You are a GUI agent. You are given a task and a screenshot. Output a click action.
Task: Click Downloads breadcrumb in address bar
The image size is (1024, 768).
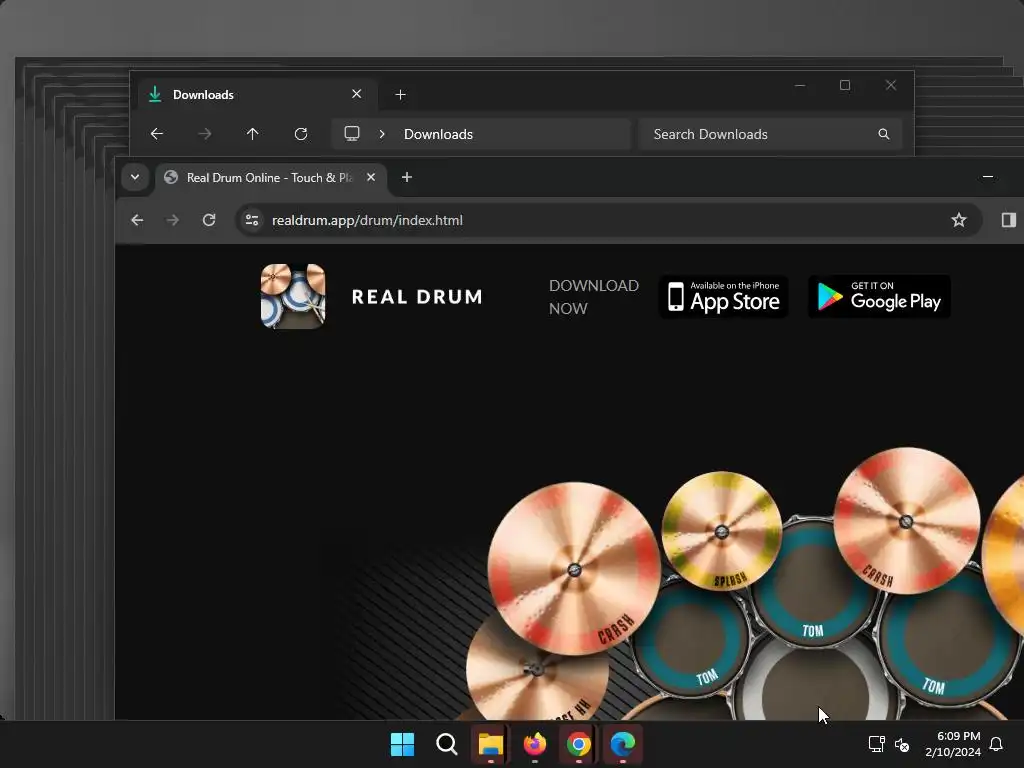[438, 134]
